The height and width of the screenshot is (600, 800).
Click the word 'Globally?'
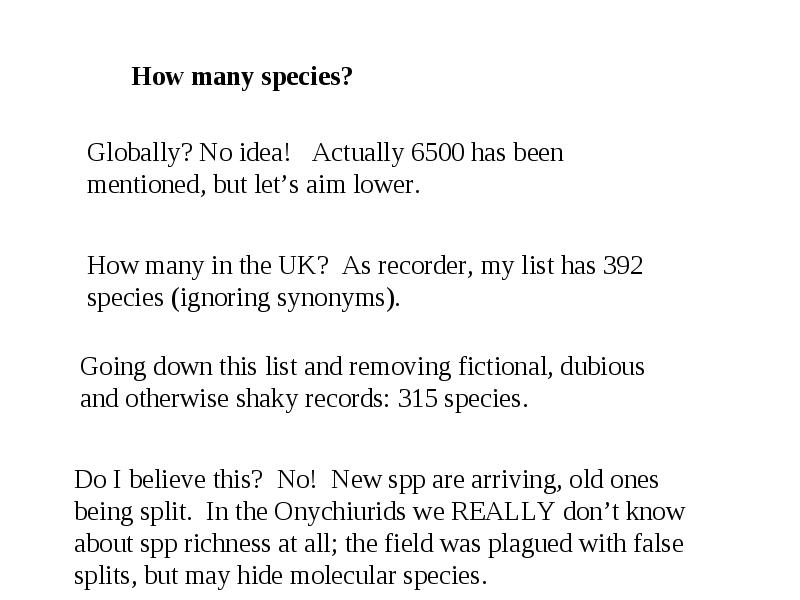(x=140, y=153)
